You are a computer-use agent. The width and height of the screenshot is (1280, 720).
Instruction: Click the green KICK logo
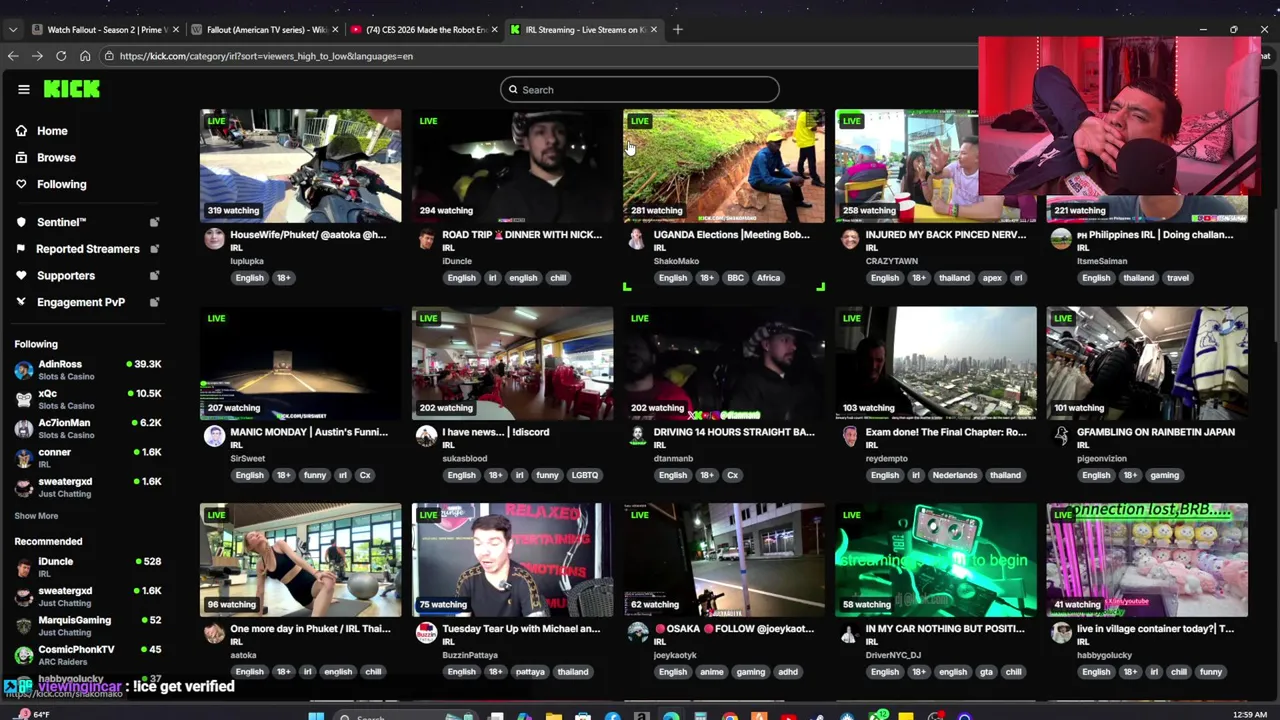(71, 89)
